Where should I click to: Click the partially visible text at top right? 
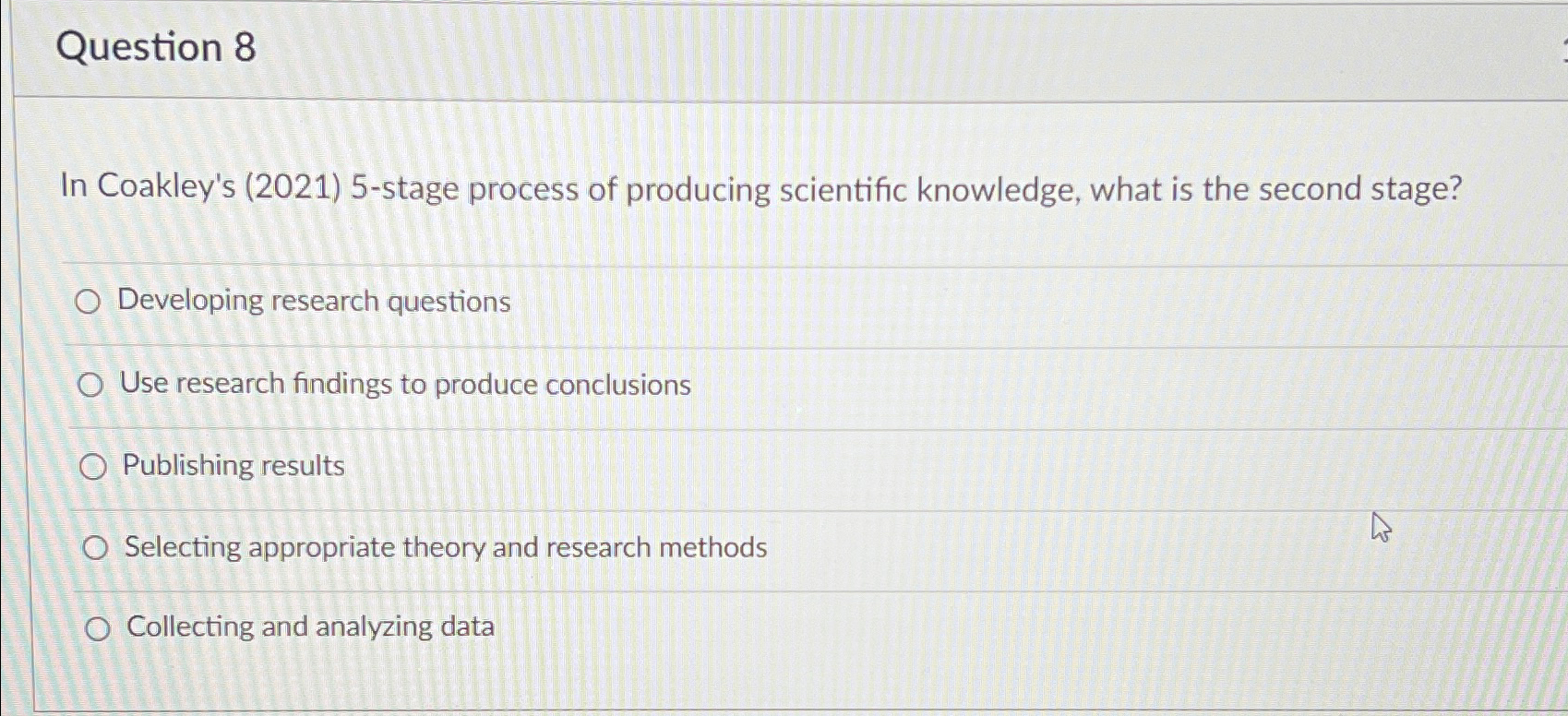pos(1562,42)
